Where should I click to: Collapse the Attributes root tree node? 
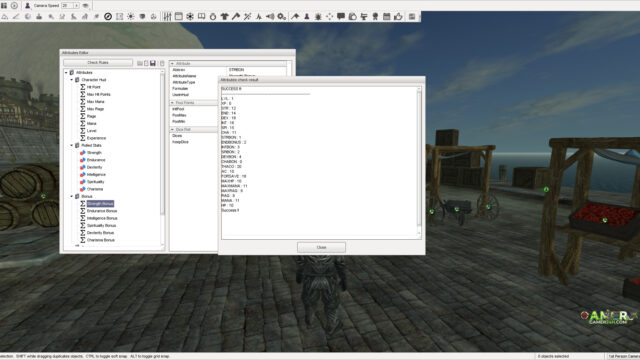click(66, 73)
